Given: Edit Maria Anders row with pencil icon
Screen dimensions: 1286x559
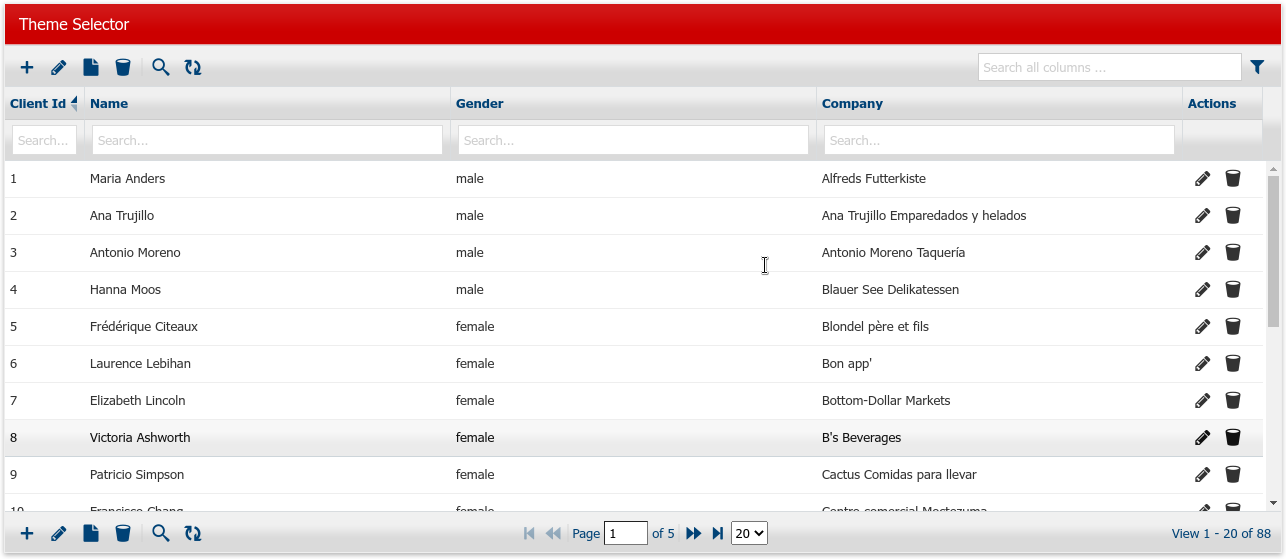Looking at the screenshot, I should coord(1202,179).
